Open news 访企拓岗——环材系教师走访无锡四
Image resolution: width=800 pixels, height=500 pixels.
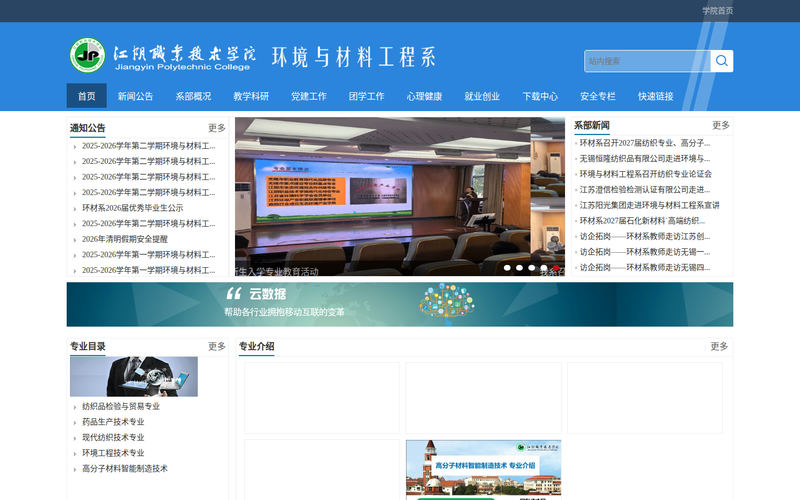pos(645,267)
